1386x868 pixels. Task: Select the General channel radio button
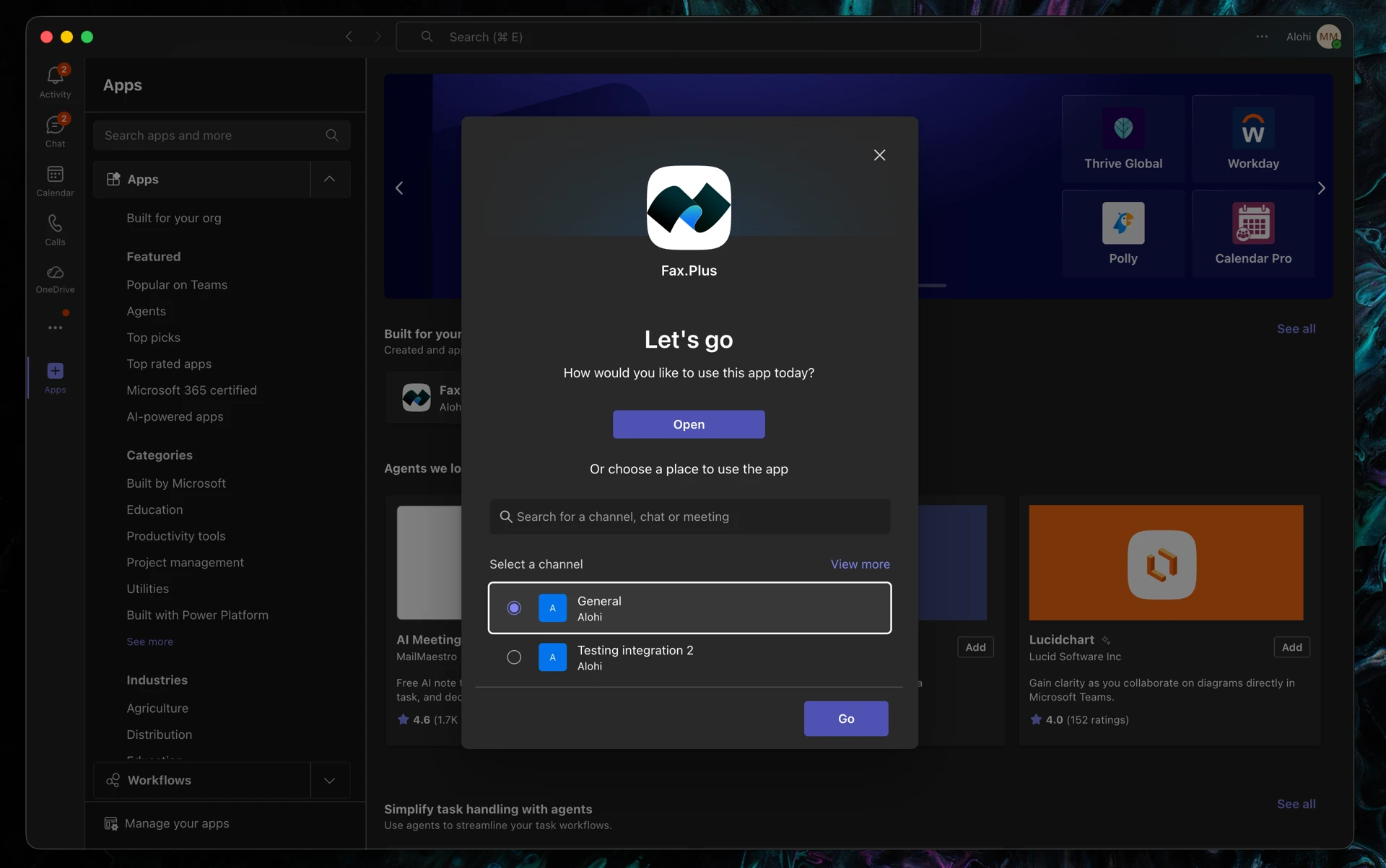tap(514, 608)
